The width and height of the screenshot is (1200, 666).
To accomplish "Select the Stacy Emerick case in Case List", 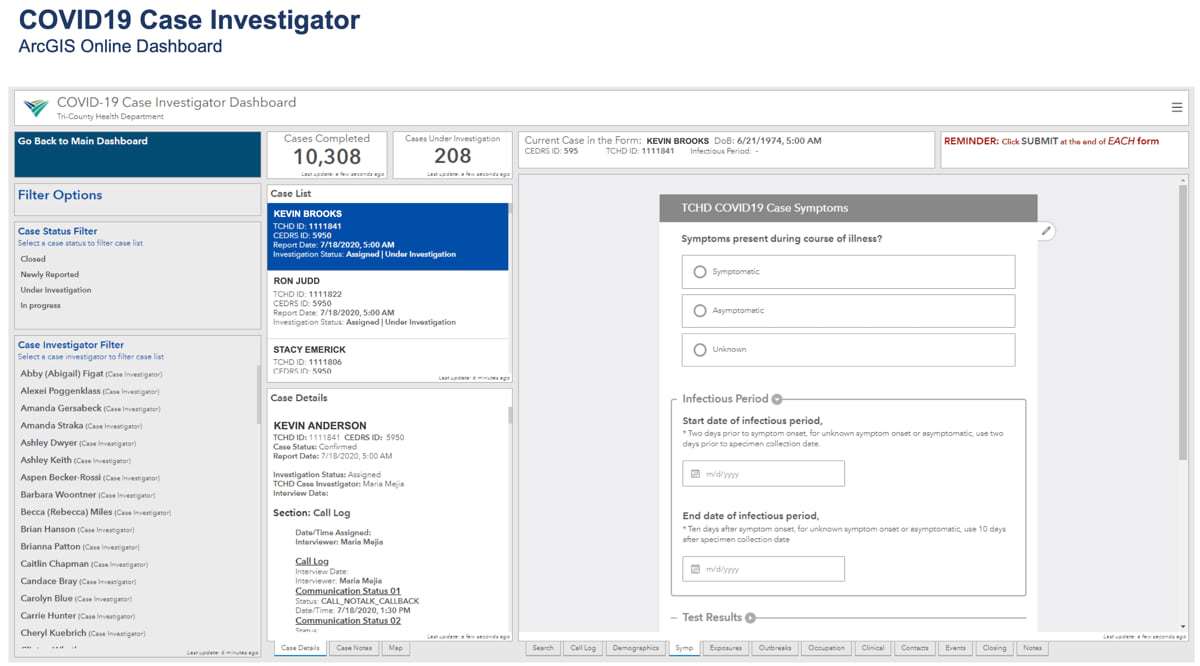I will [x=388, y=360].
